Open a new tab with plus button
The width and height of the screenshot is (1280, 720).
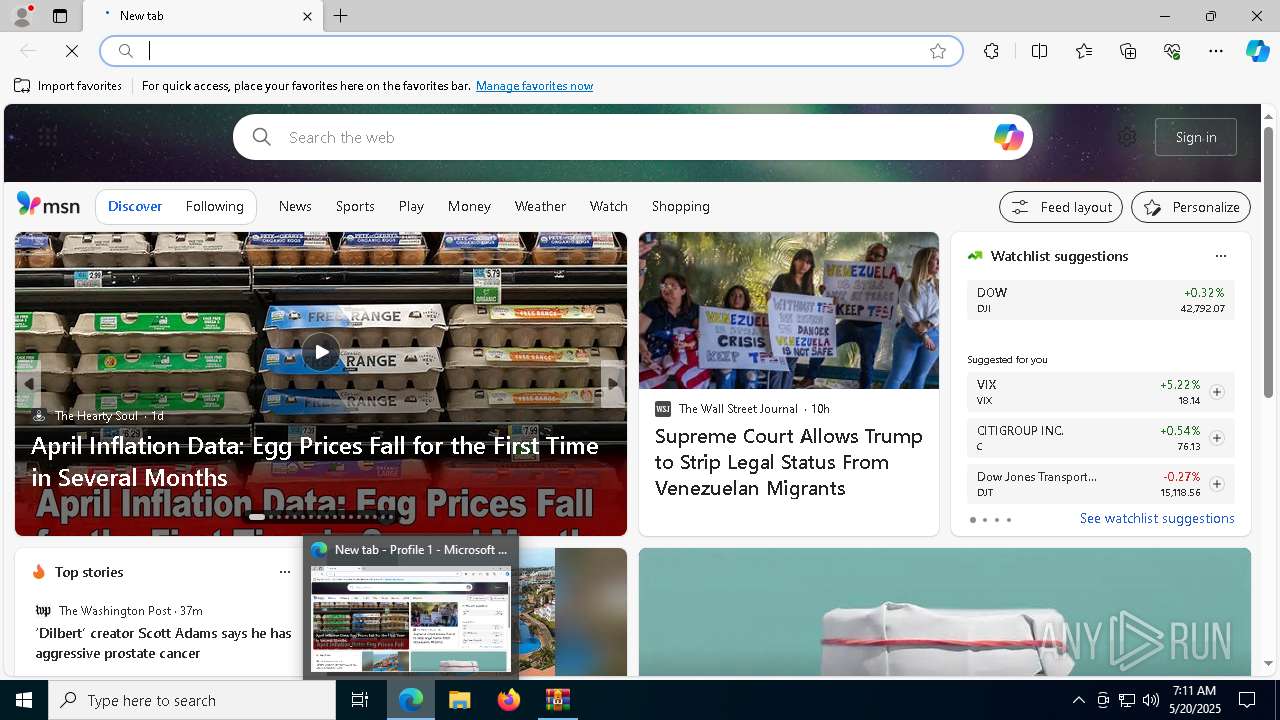[x=340, y=16]
